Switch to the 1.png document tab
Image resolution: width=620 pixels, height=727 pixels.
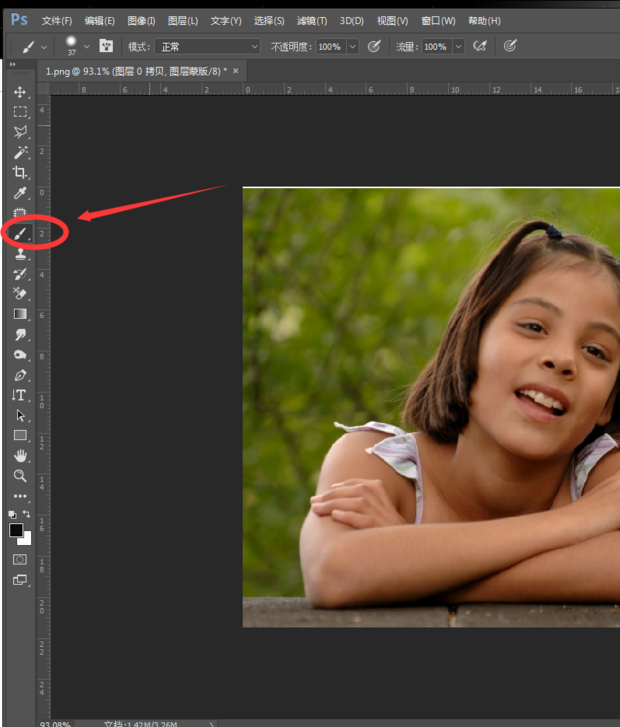click(x=135, y=71)
